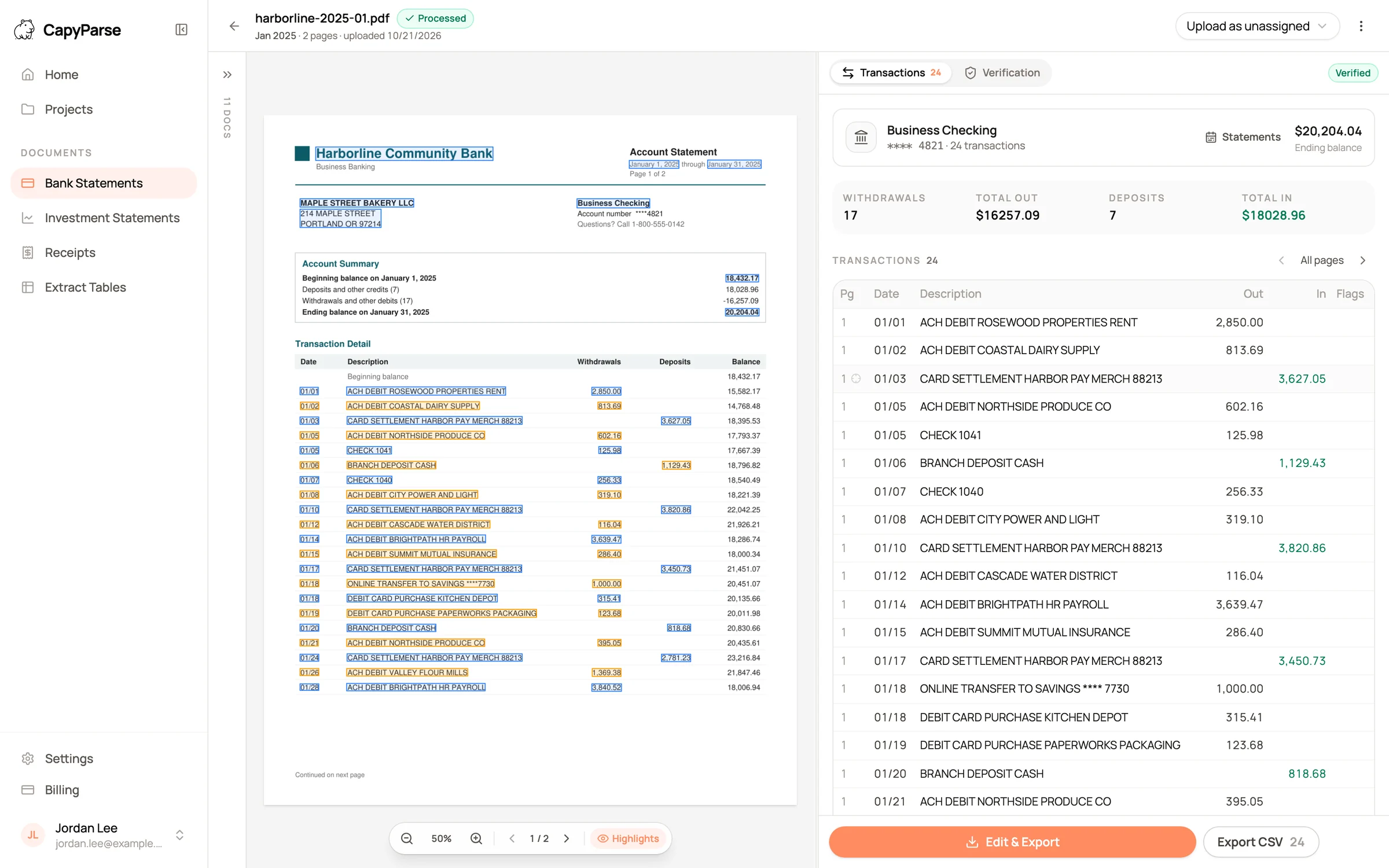Screen dimensions: 1389x868
Task: Open the All pages filter
Action: [1322, 260]
